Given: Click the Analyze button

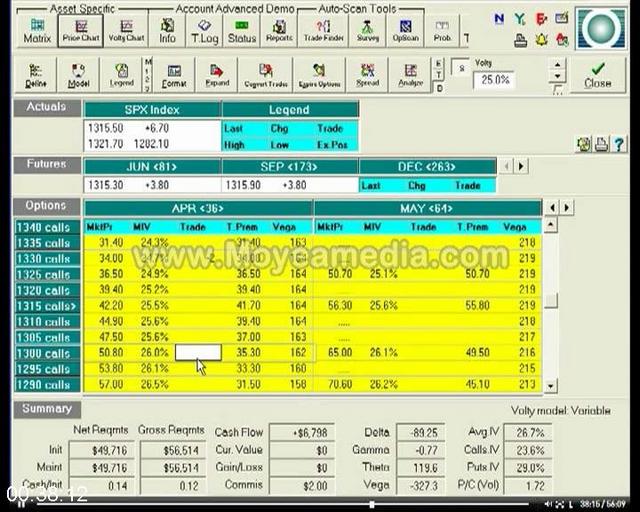Looking at the screenshot, I should 410,76.
